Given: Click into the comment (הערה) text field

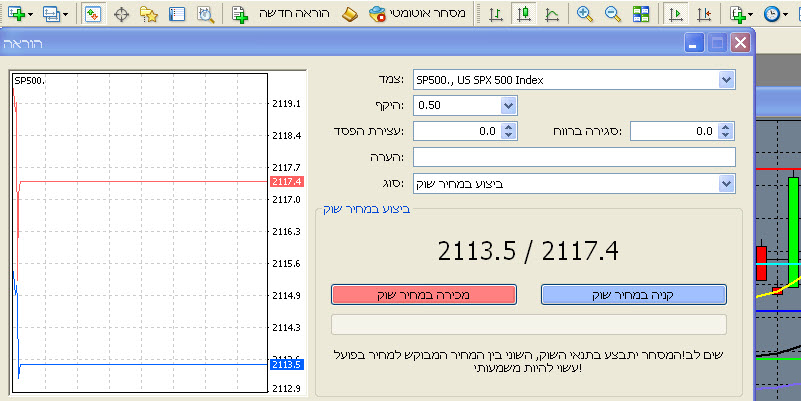Looking at the screenshot, I should (x=573, y=157).
